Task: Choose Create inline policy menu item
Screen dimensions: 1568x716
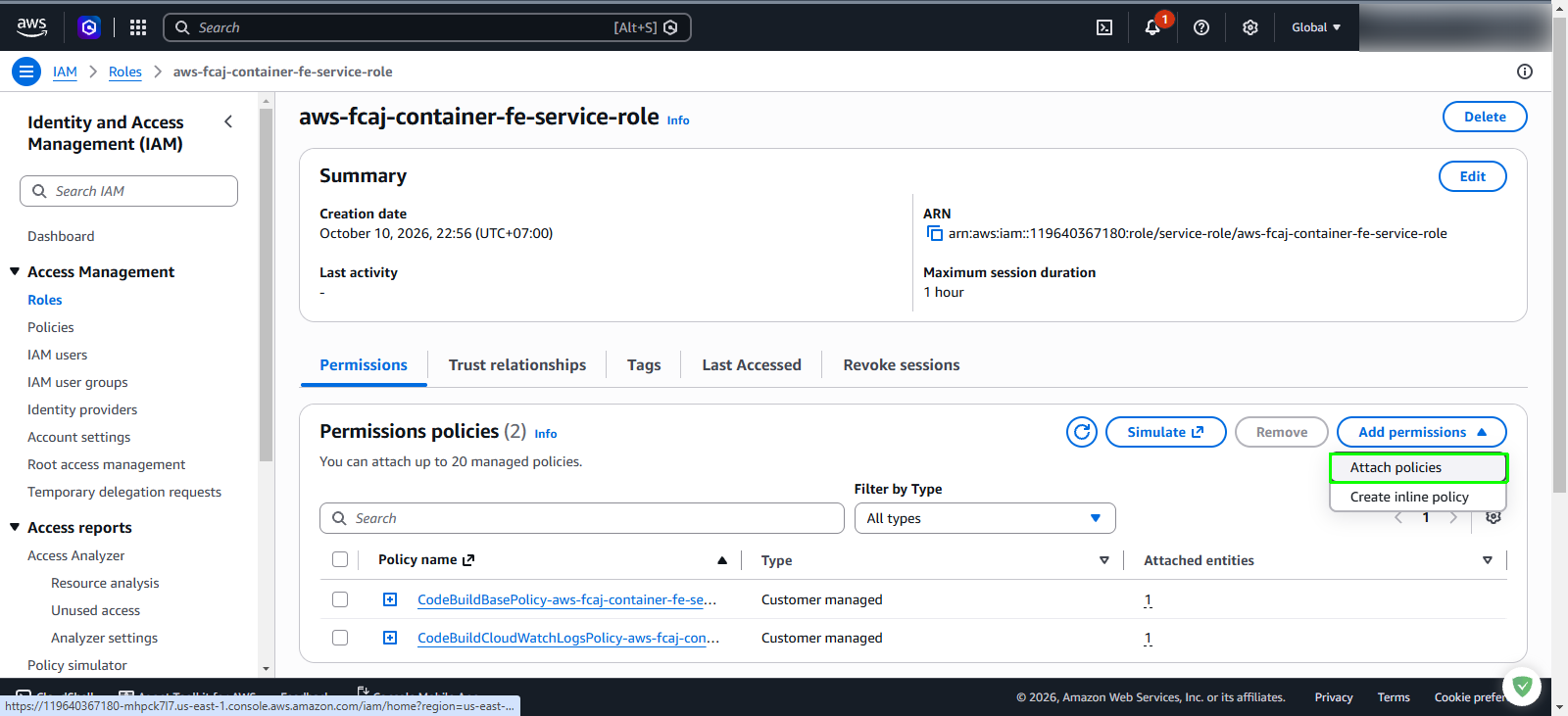Action: (x=1418, y=497)
